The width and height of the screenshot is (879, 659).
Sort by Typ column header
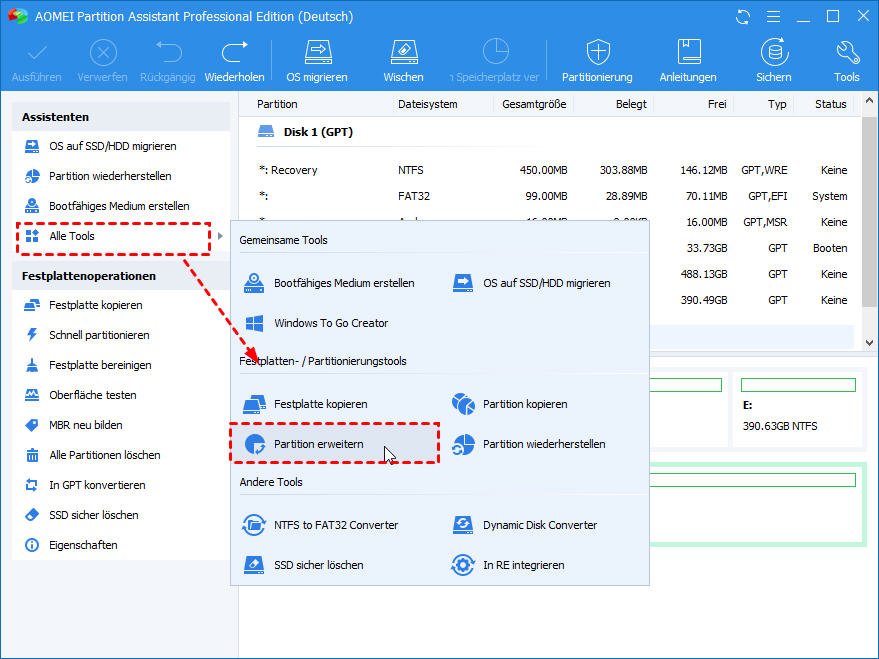coord(777,104)
